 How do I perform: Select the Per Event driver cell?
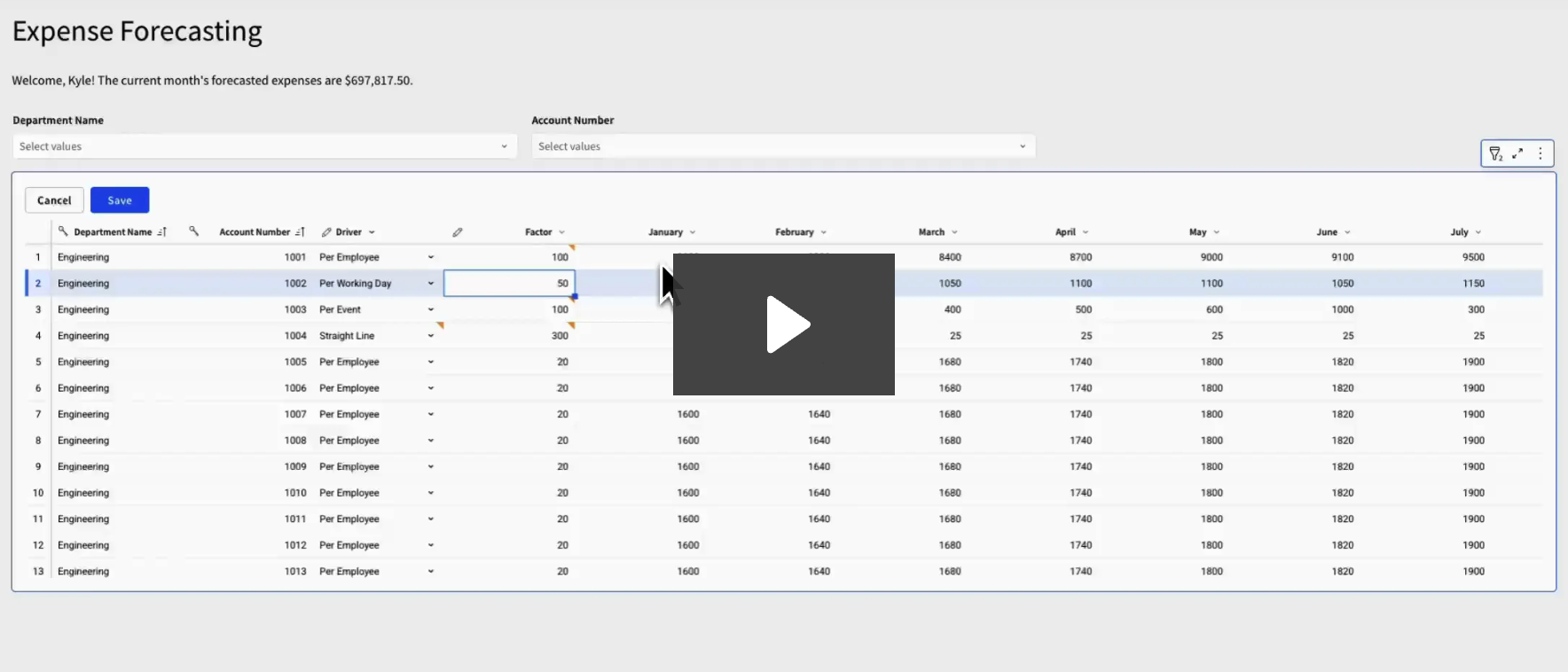coord(378,309)
